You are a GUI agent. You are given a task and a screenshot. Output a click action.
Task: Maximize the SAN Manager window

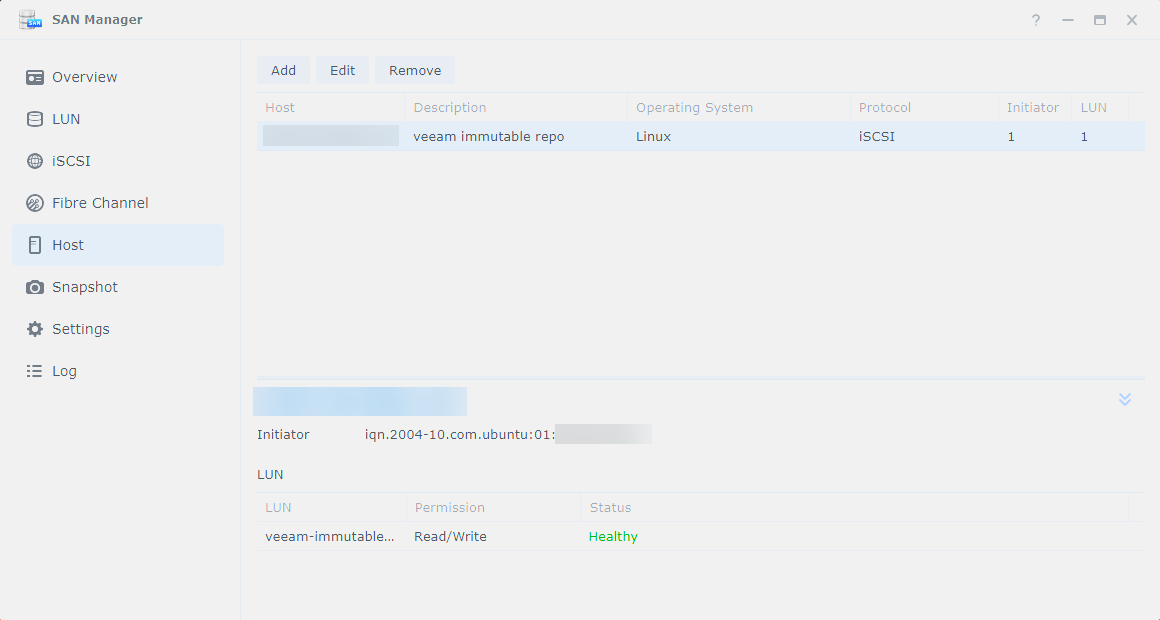click(x=1100, y=21)
